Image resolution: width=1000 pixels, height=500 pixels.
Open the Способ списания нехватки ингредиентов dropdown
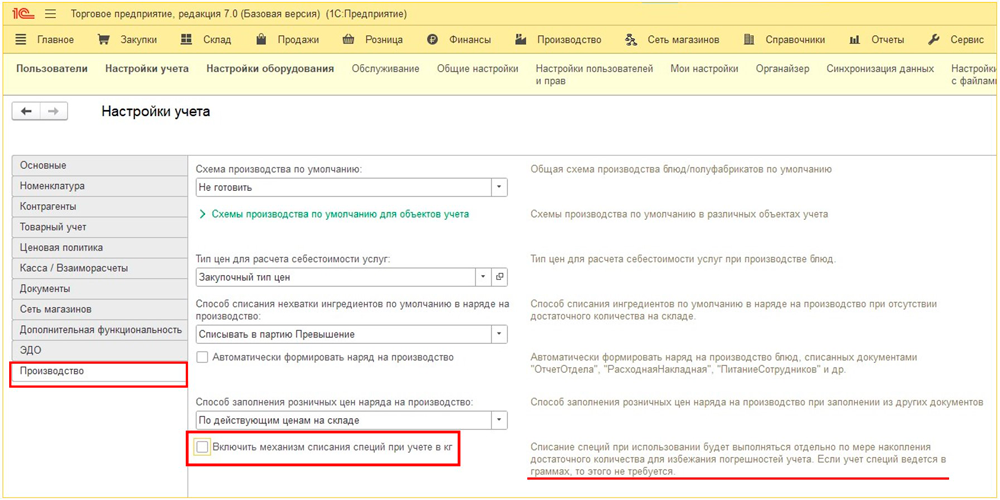[499, 334]
